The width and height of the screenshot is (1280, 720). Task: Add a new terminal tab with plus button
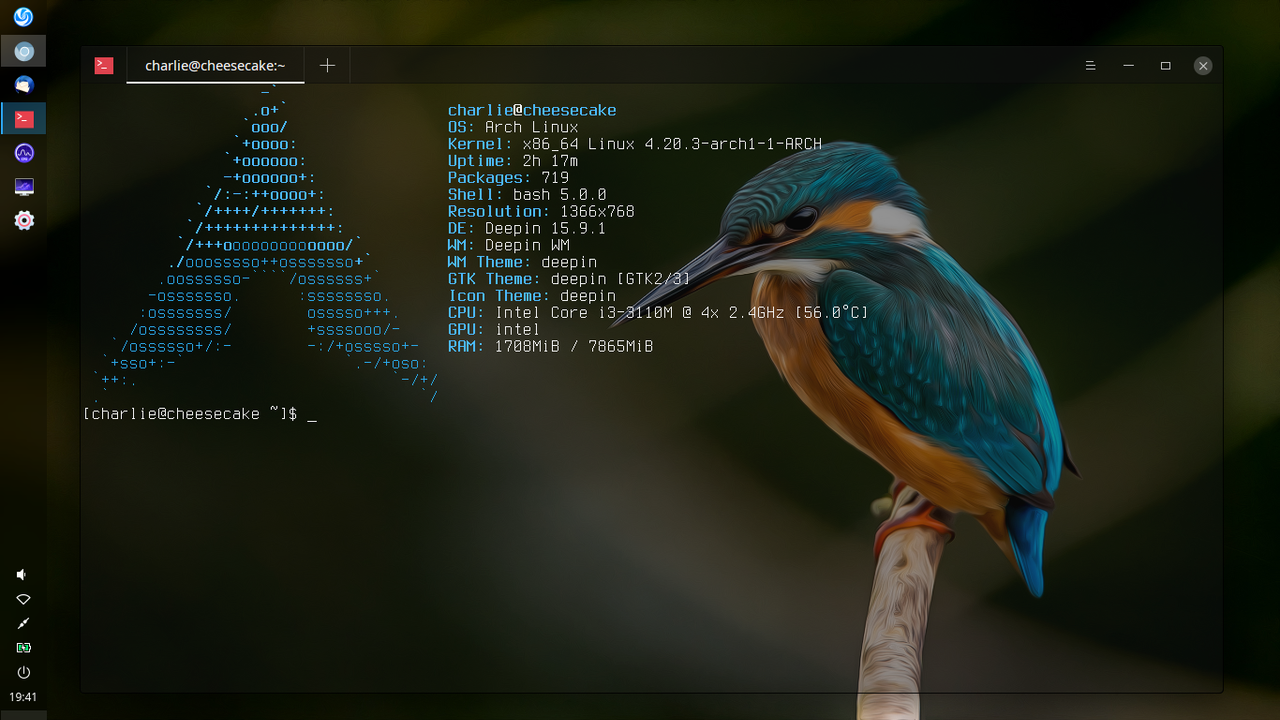coord(327,65)
